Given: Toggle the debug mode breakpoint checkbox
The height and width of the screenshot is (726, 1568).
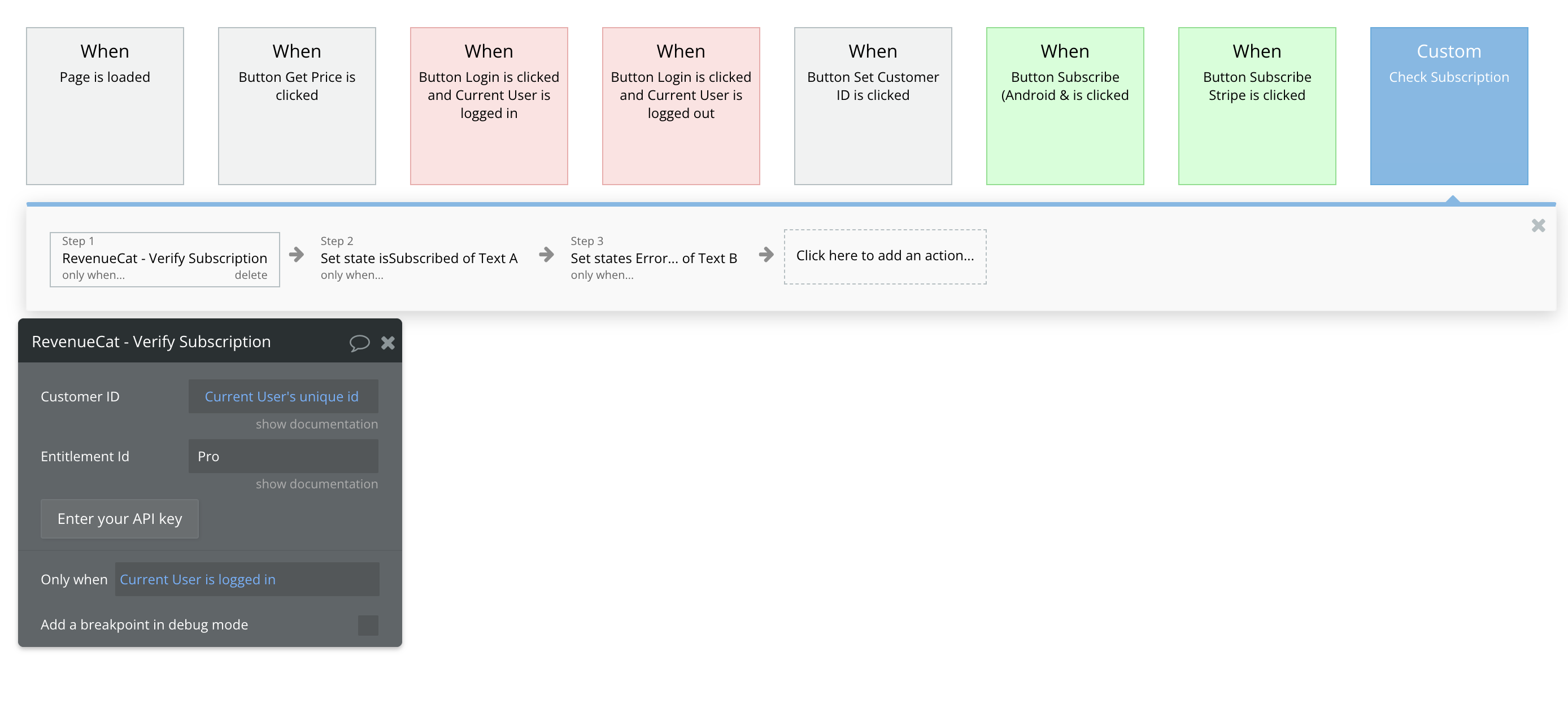Looking at the screenshot, I should (x=368, y=625).
